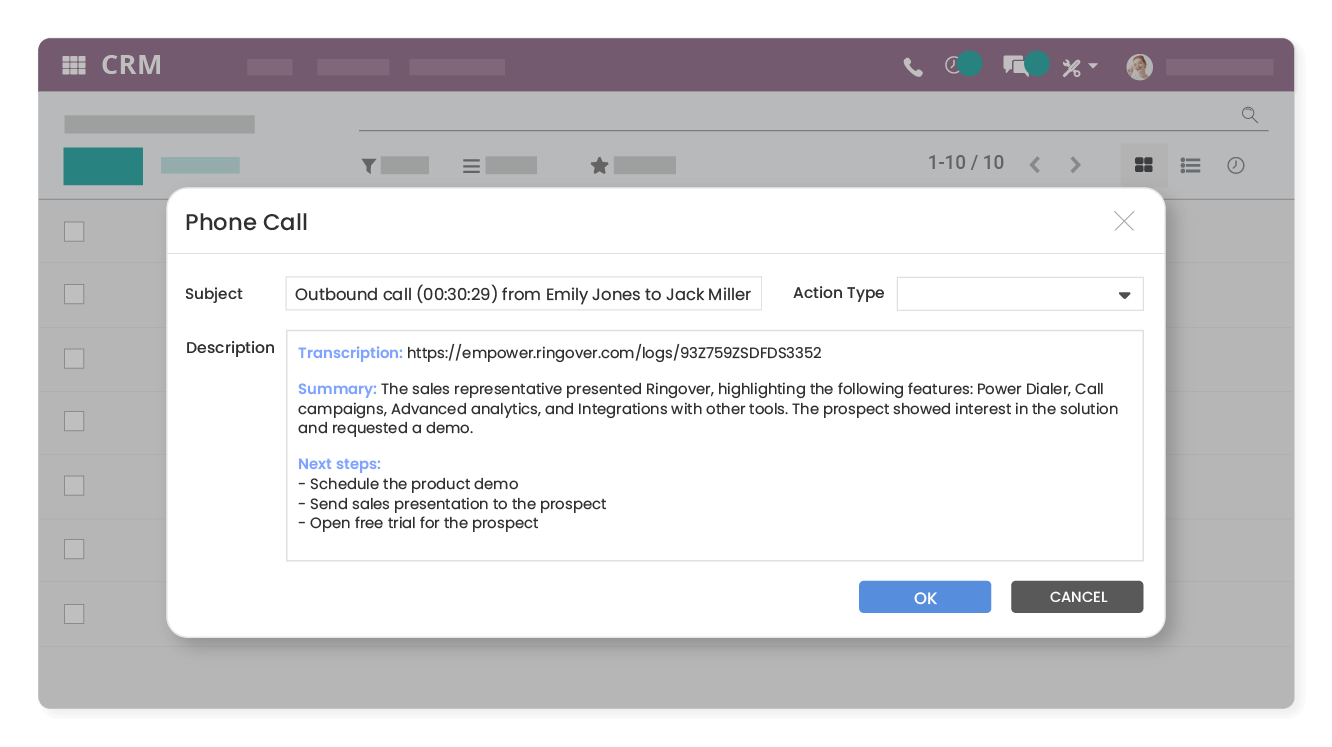Screen dimensions: 1332x747
Task: Tick the third row checkbox
Action: 74,358
